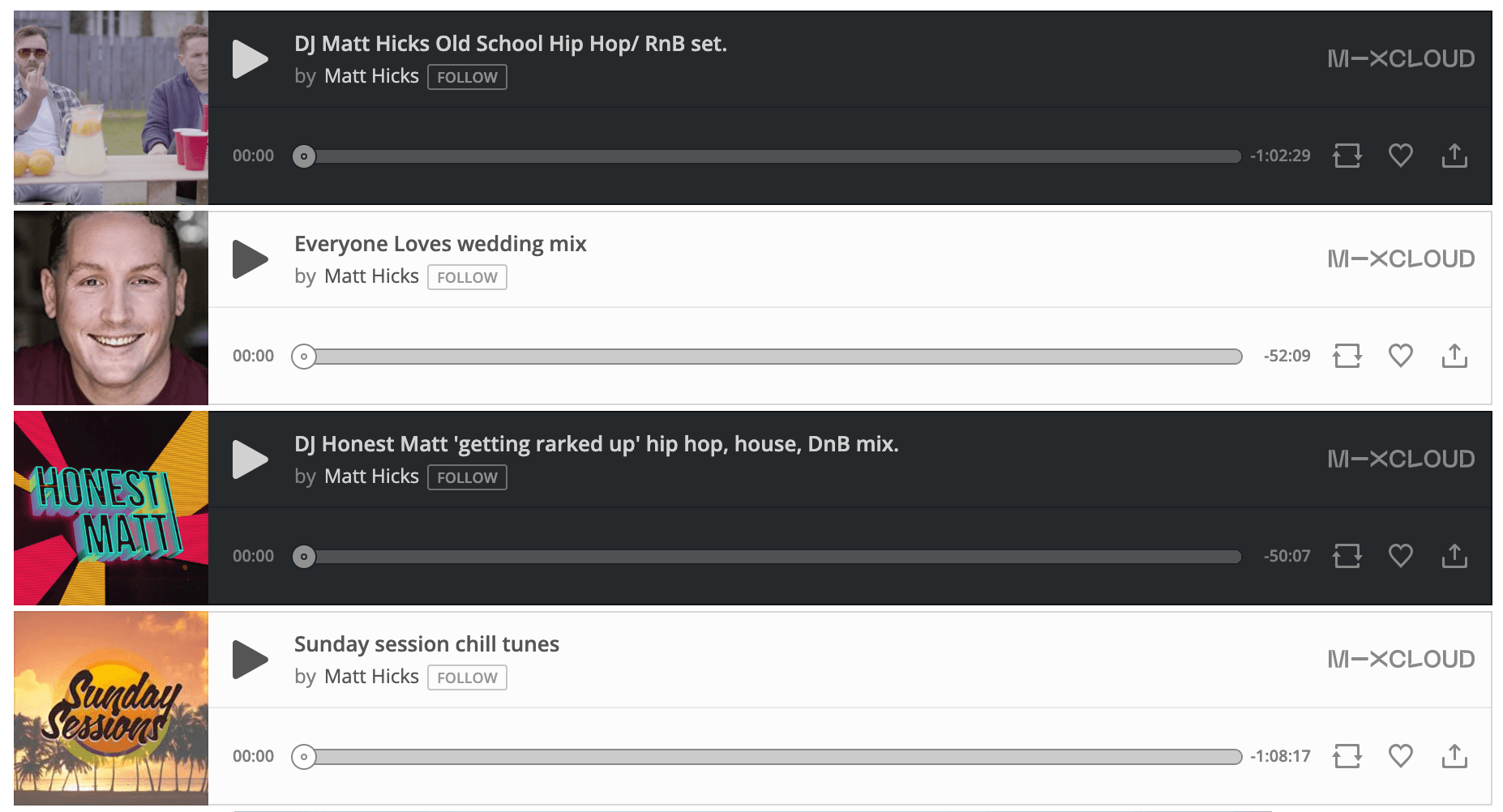This screenshot has height=812, width=1503.
Task: Play the Sunday session chill tunes mix
Action: (250, 660)
